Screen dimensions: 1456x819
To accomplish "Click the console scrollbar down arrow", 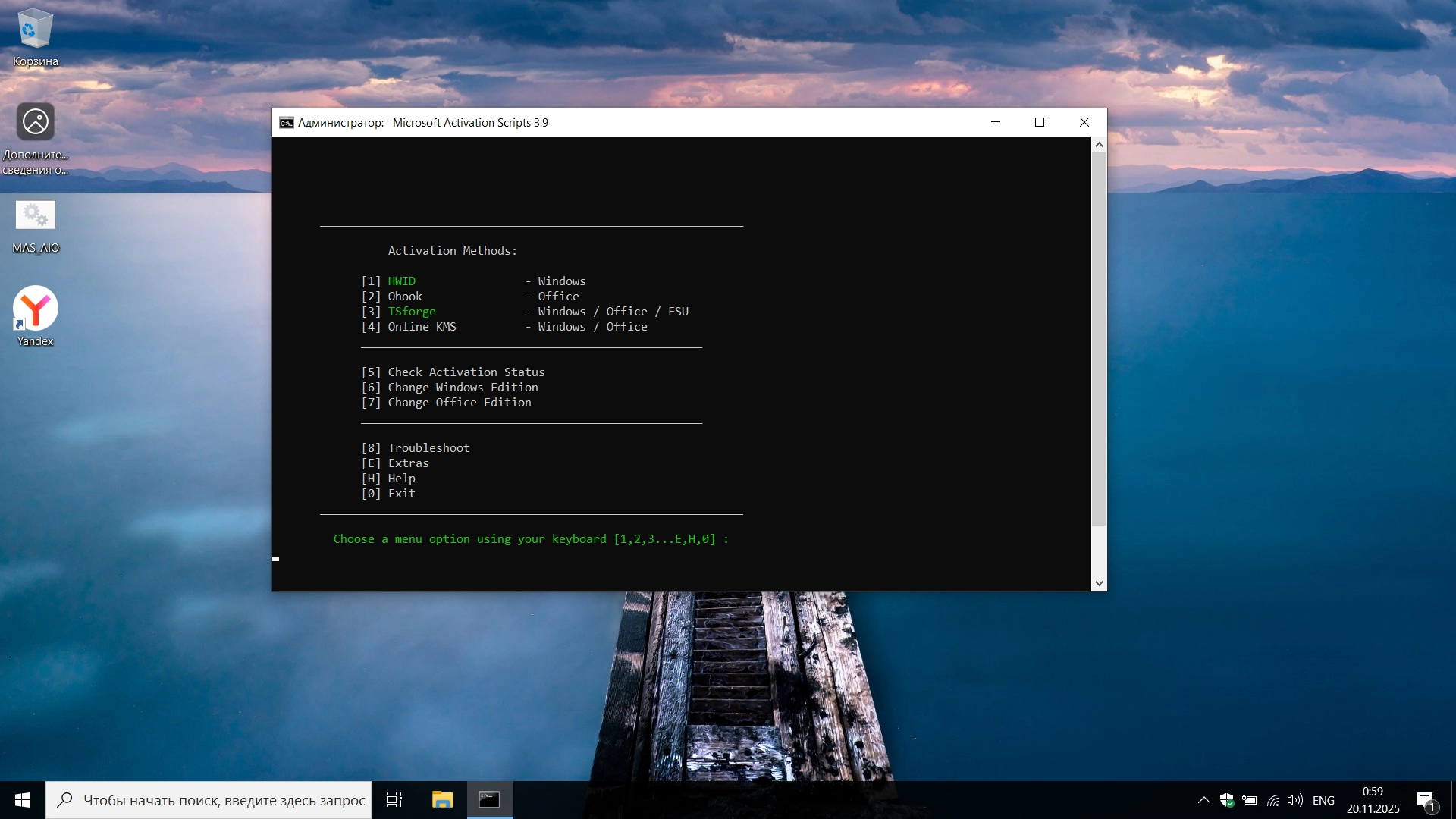I will click(1099, 583).
